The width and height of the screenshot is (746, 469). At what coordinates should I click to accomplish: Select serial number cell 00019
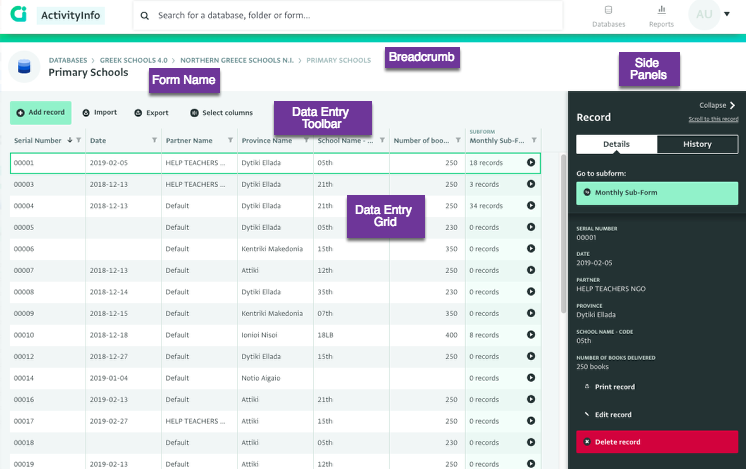(48, 463)
